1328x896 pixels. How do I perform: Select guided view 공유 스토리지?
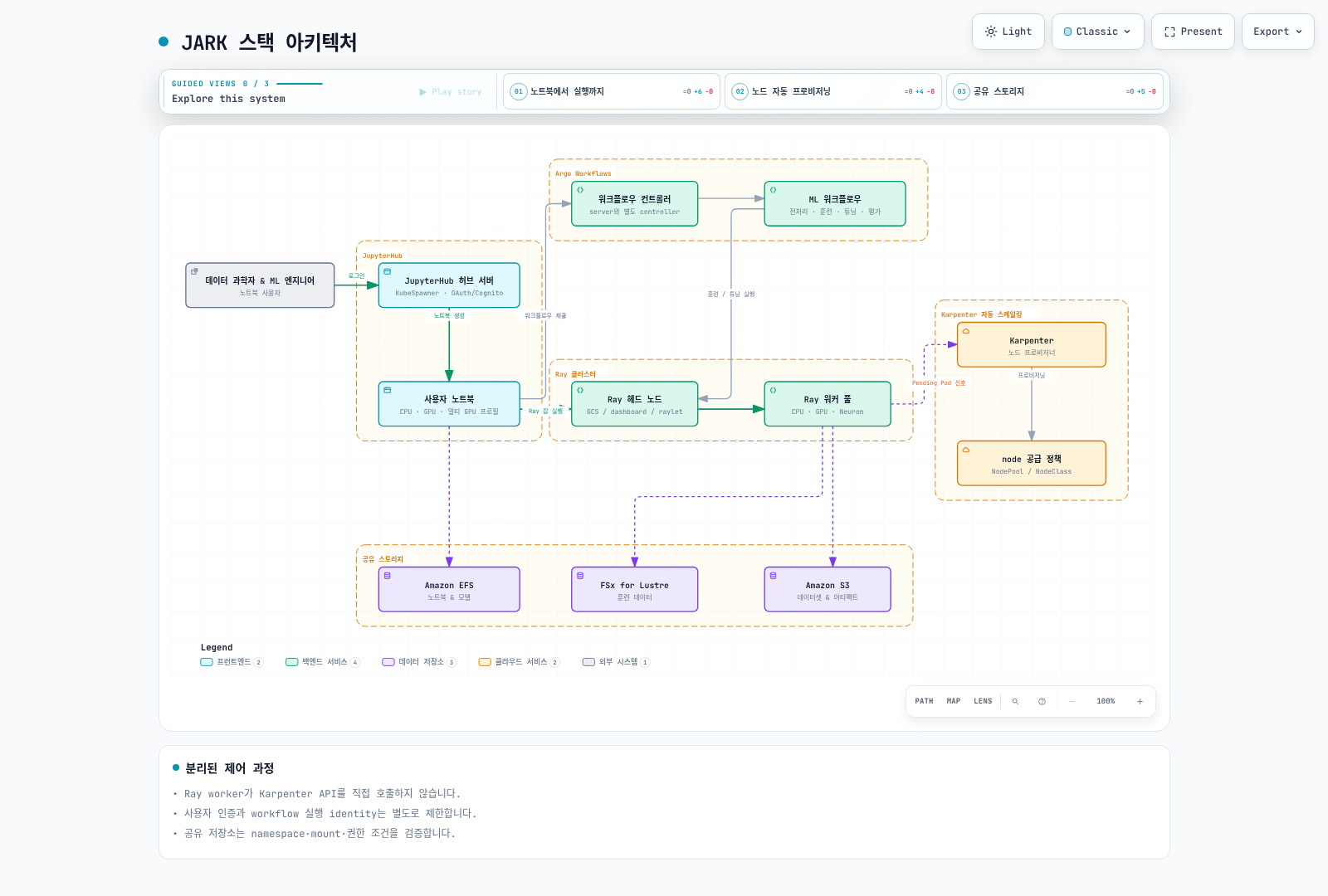(x=1055, y=91)
